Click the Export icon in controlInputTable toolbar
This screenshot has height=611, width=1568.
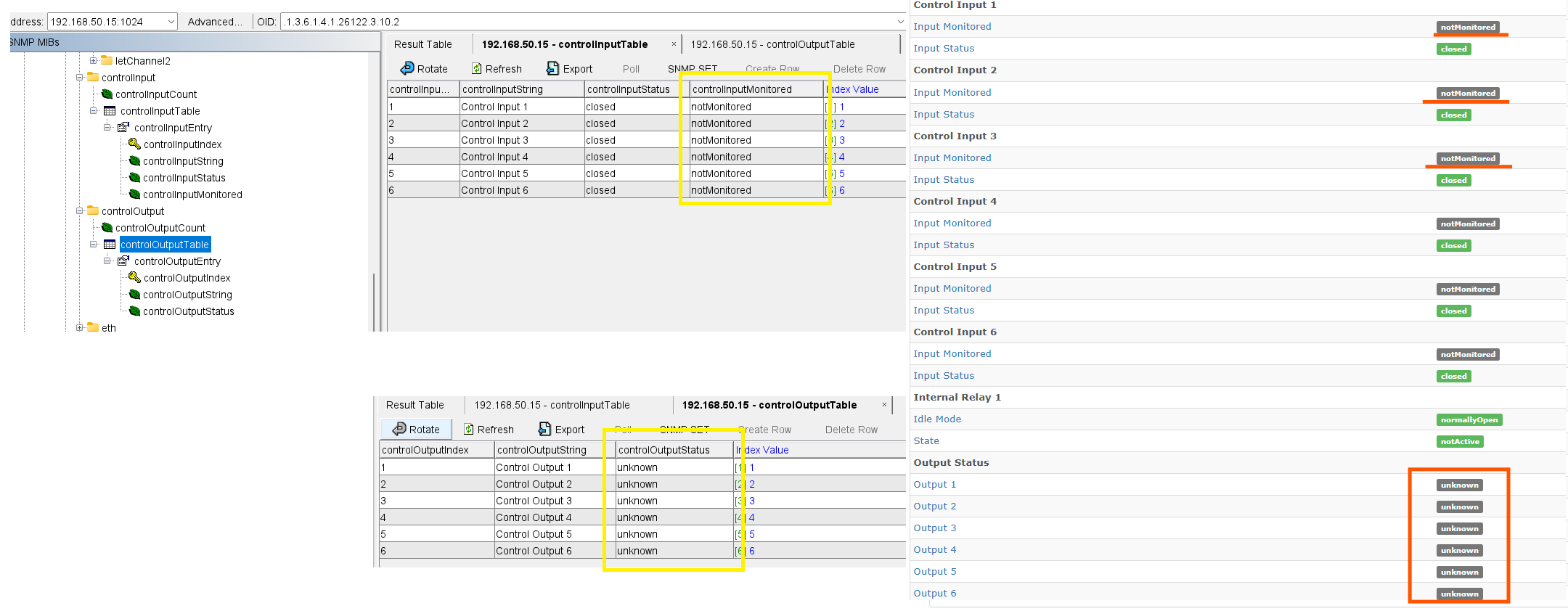click(x=552, y=68)
